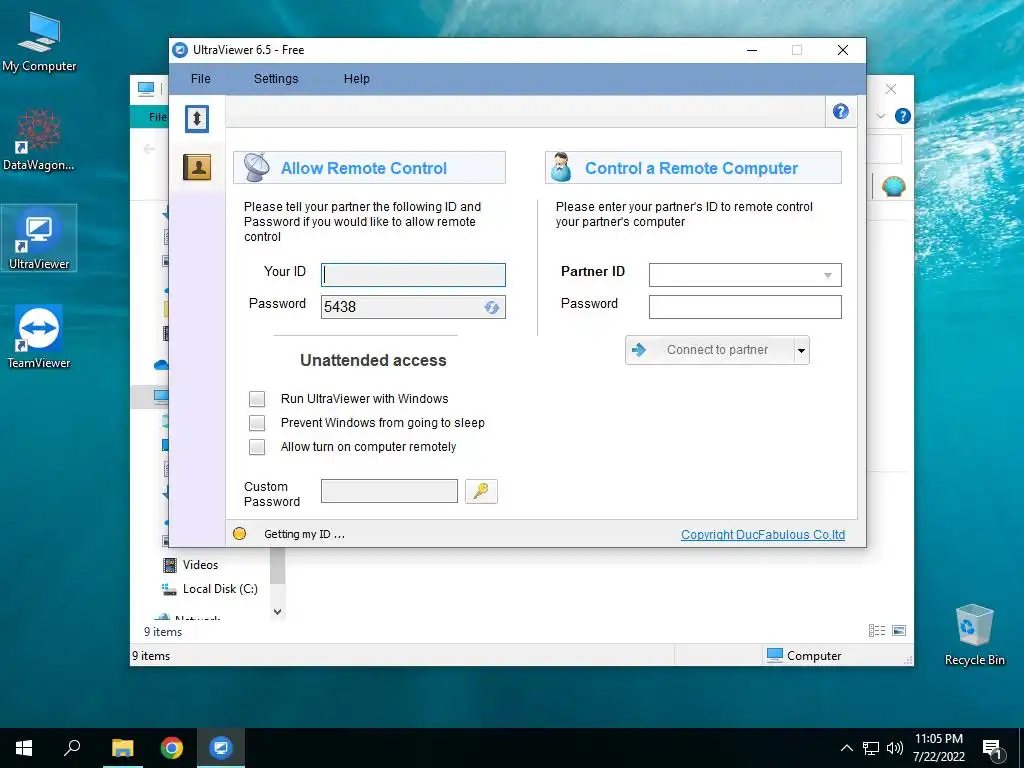Click Connect to partner button
The width and height of the screenshot is (1024, 768).
coord(709,350)
